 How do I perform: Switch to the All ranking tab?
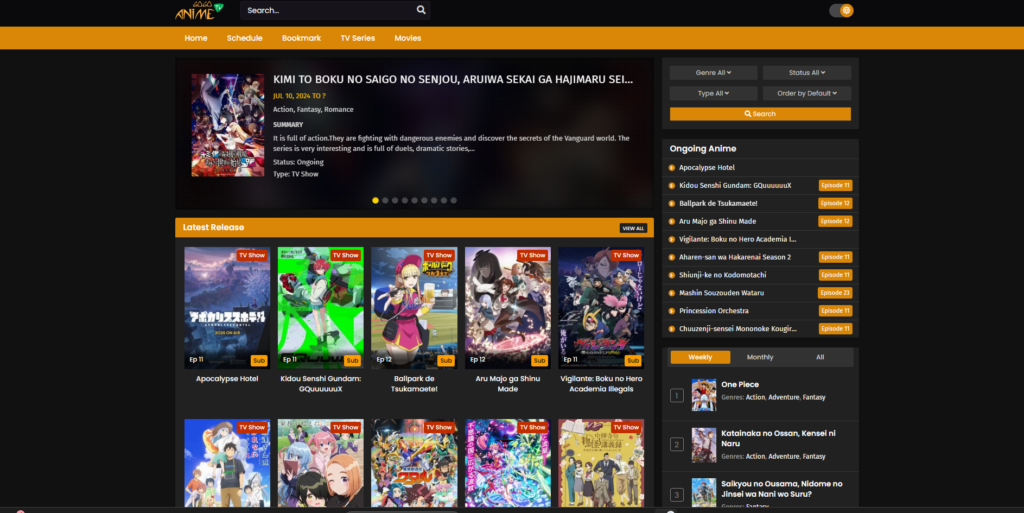click(x=820, y=357)
